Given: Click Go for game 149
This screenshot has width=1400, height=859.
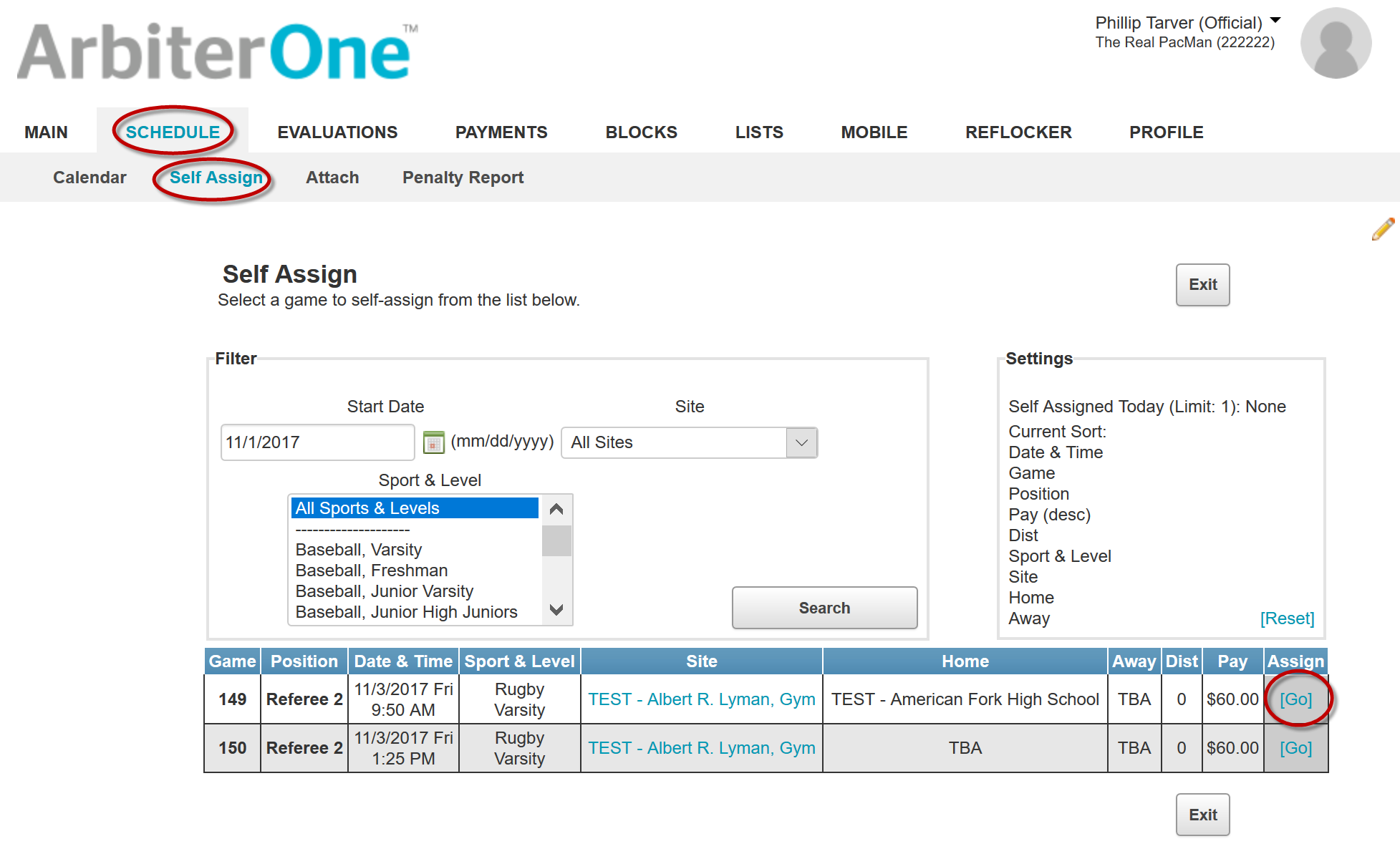Looking at the screenshot, I should [1295, 699].
